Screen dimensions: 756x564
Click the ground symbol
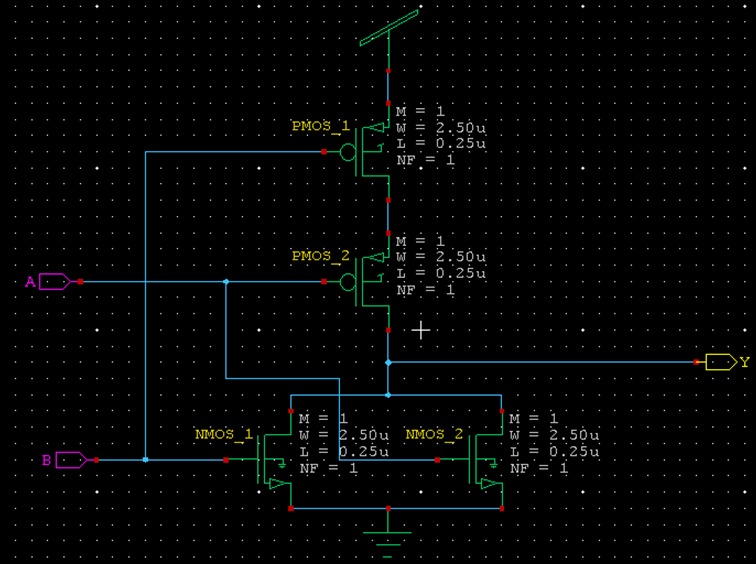pos(388,540)
